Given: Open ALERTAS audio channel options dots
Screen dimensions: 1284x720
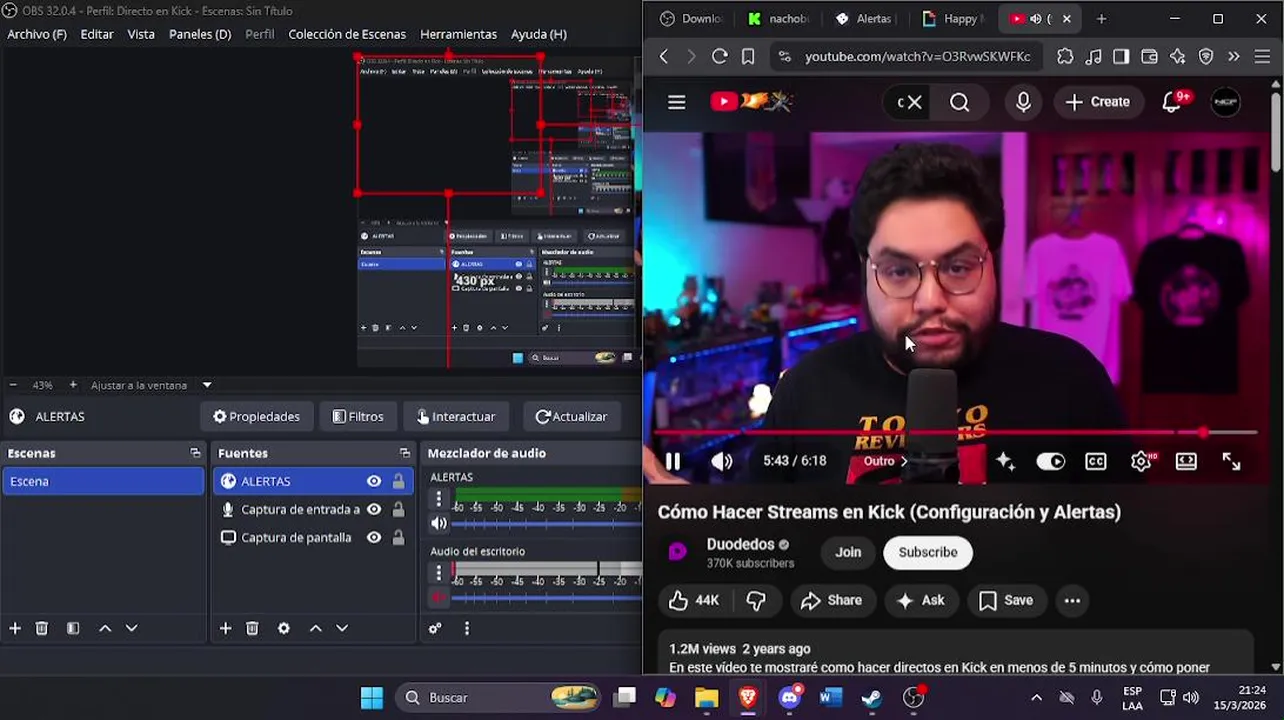Looking at the screenshot, I should click(438, 497).
